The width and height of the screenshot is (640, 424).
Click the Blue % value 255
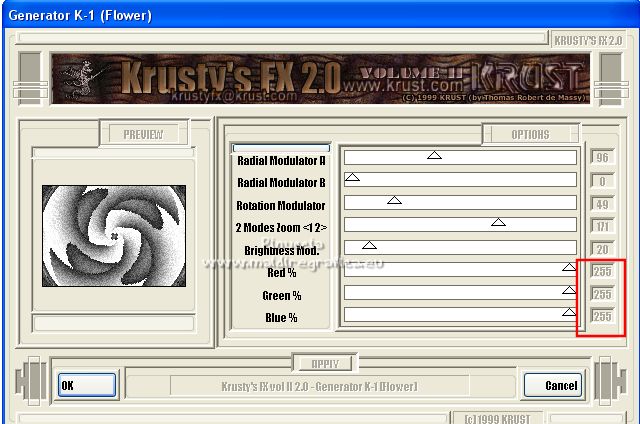click(602, 316)
